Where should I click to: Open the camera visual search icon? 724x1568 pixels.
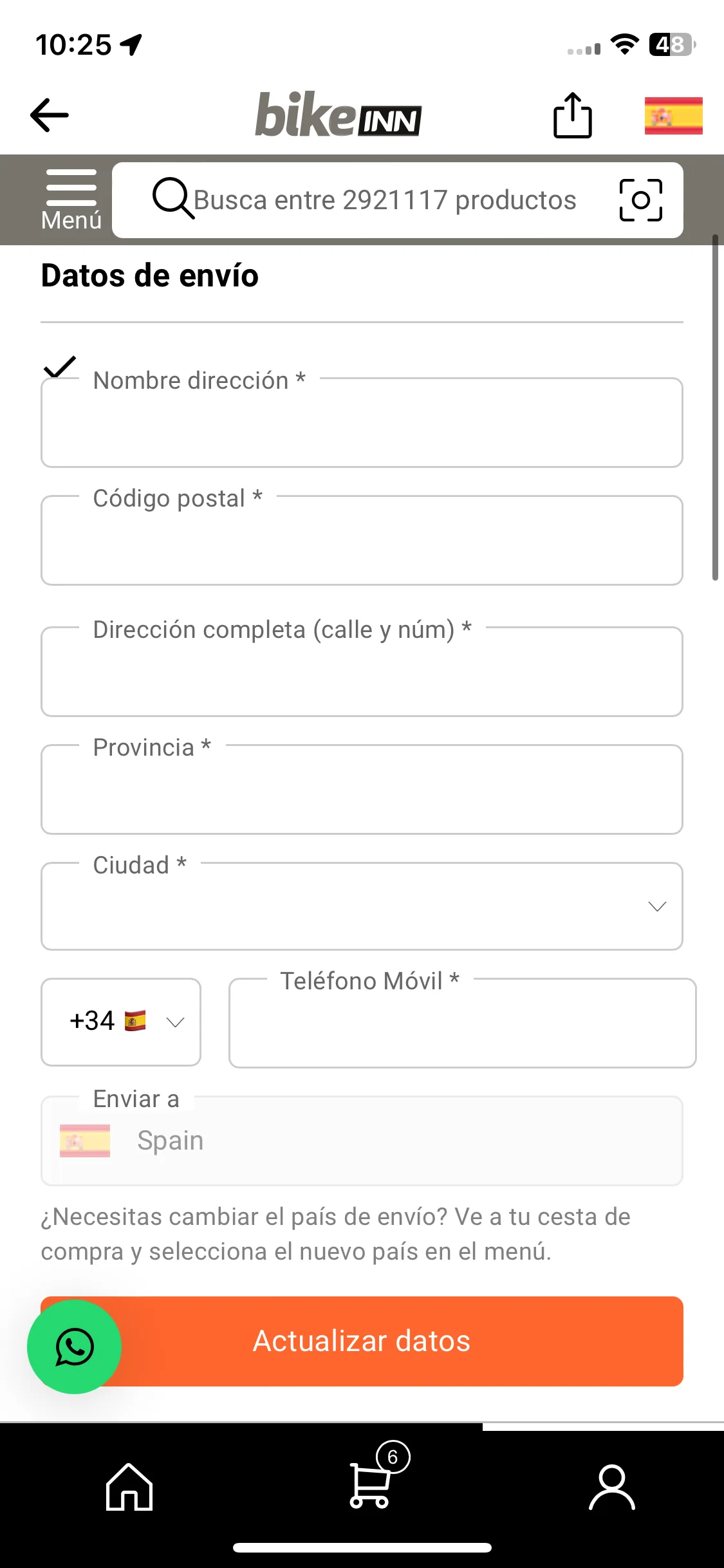click(640, 200)
